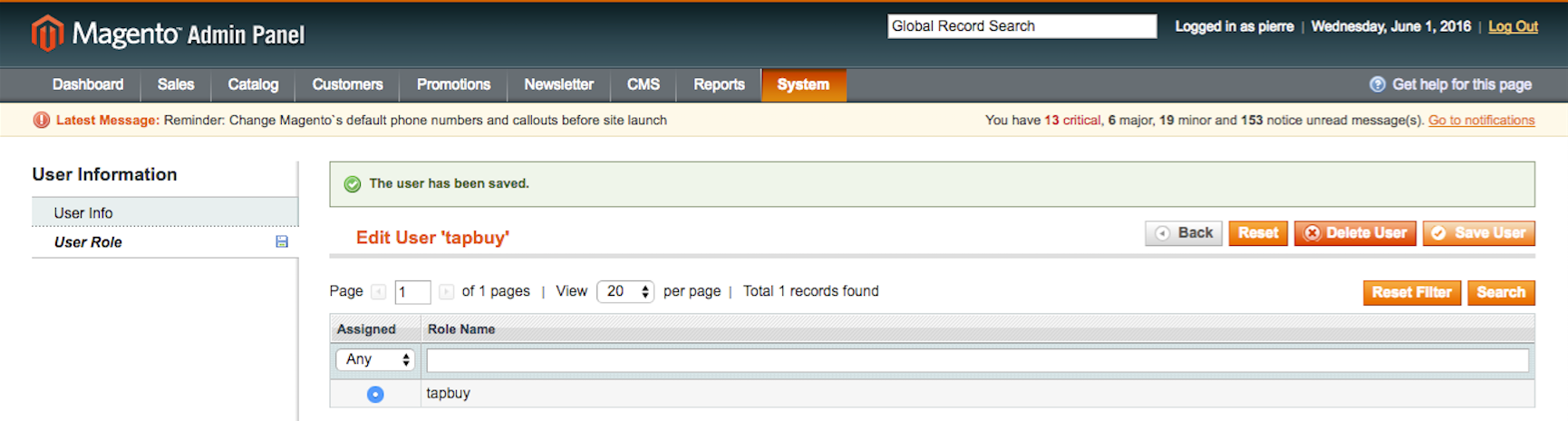Screen dimensions: 1568x421
Task: Open the Reports menu
Action: 720,84
